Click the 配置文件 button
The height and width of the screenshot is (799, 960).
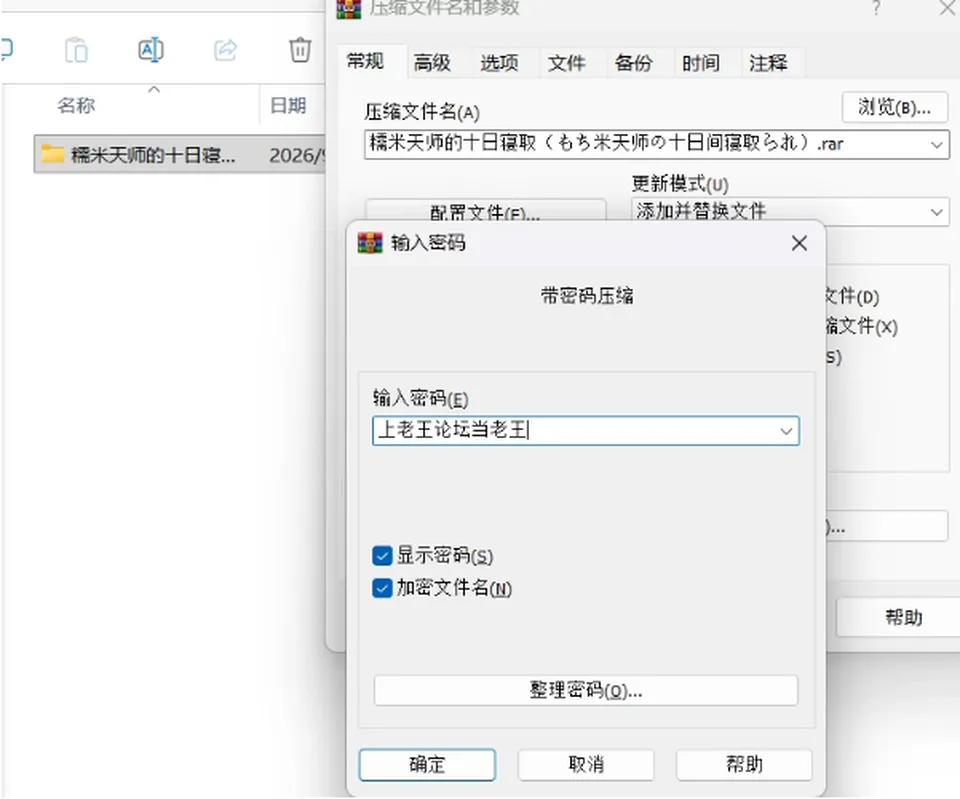[x=486, y=210]
